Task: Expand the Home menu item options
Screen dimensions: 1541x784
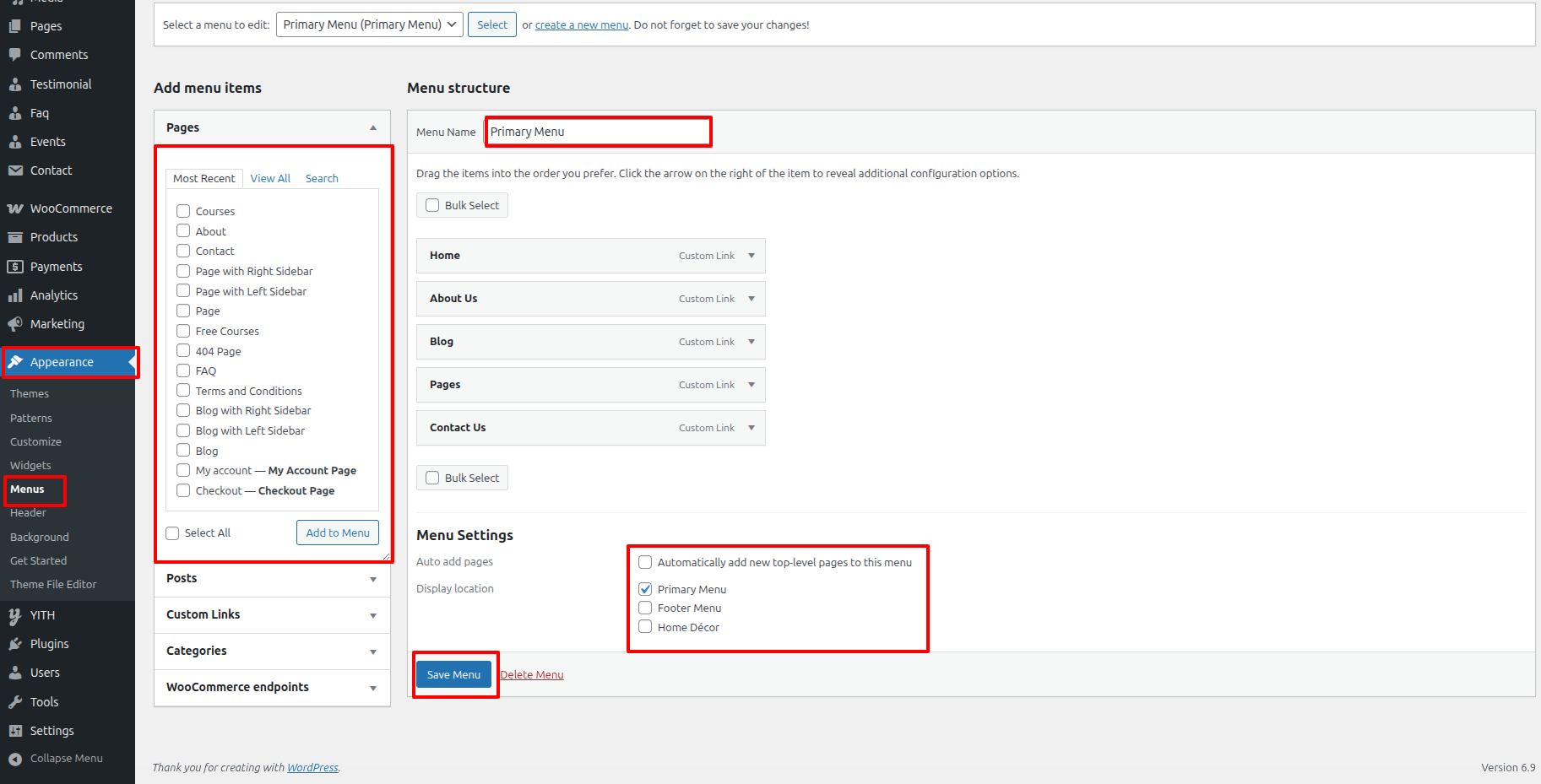Action: (x=751, y=256)
